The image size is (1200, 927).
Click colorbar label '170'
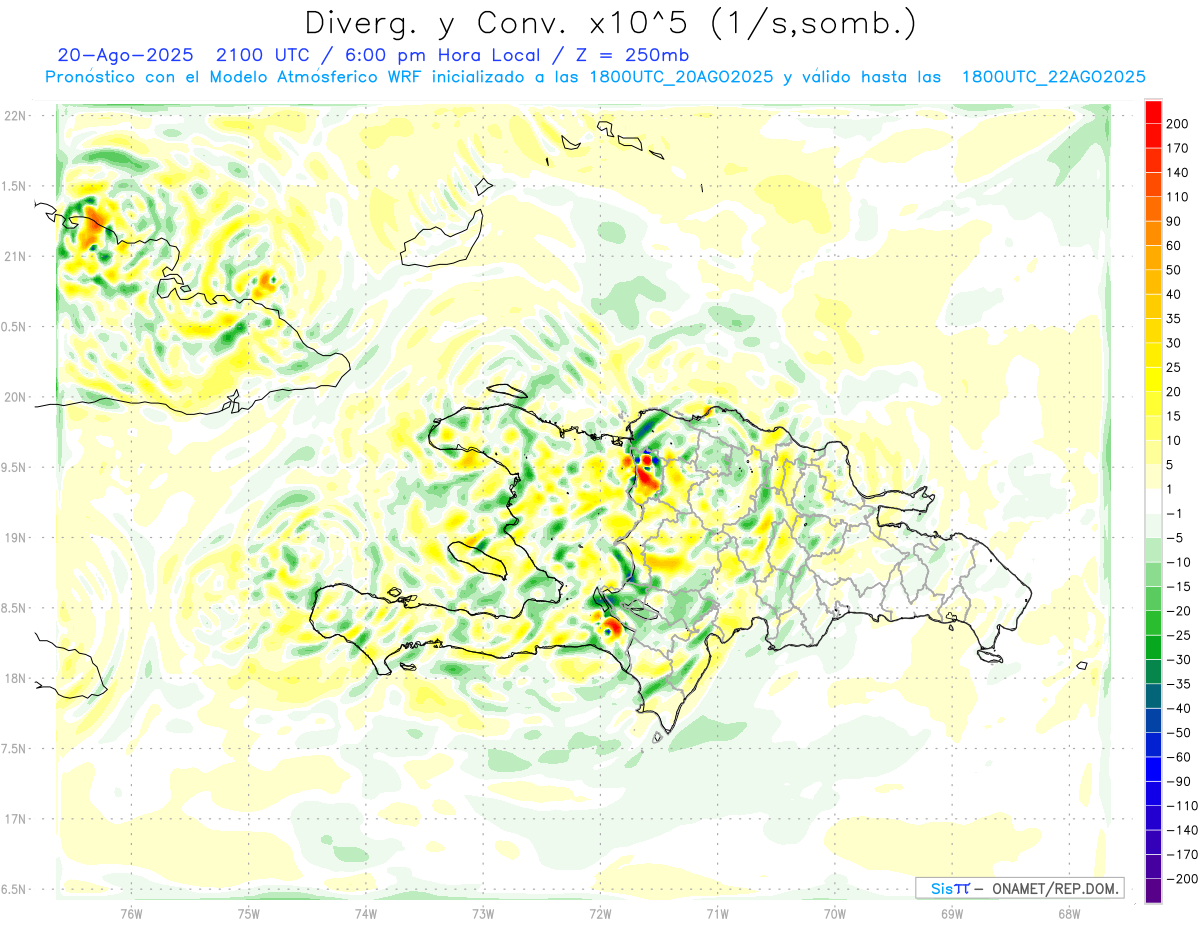point(1178,148)
